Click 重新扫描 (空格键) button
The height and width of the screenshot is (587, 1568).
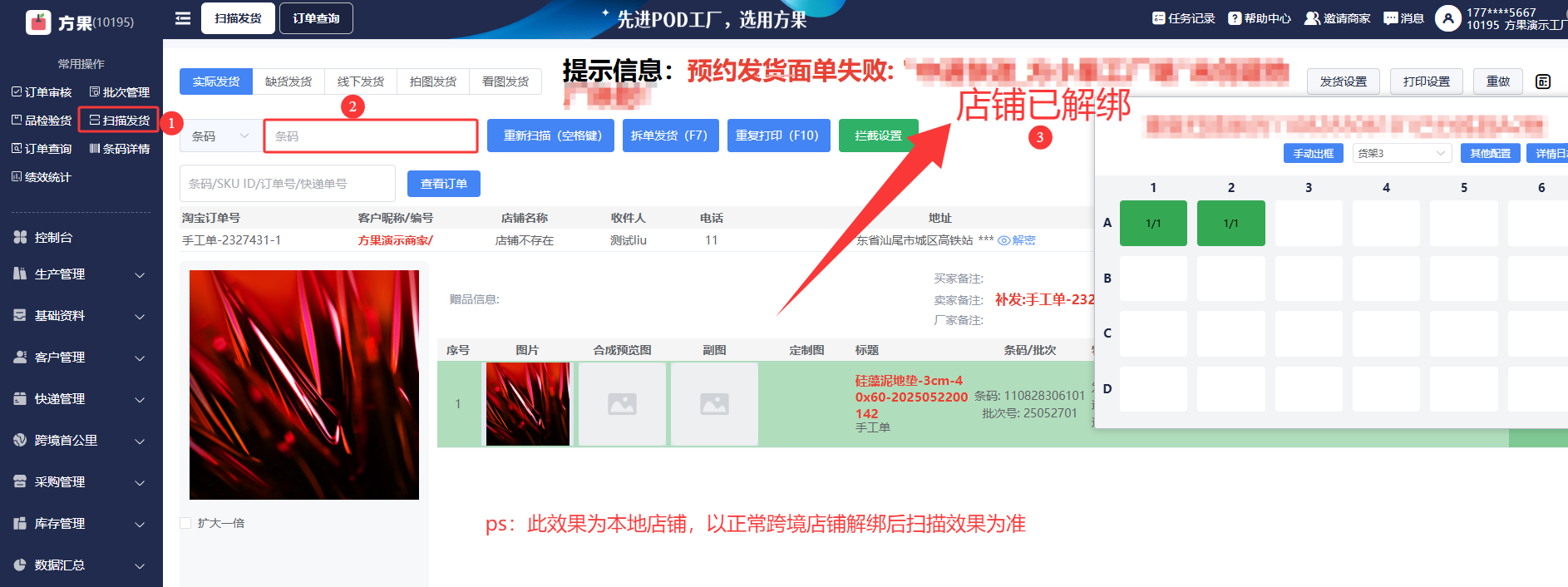click(551, 136)
